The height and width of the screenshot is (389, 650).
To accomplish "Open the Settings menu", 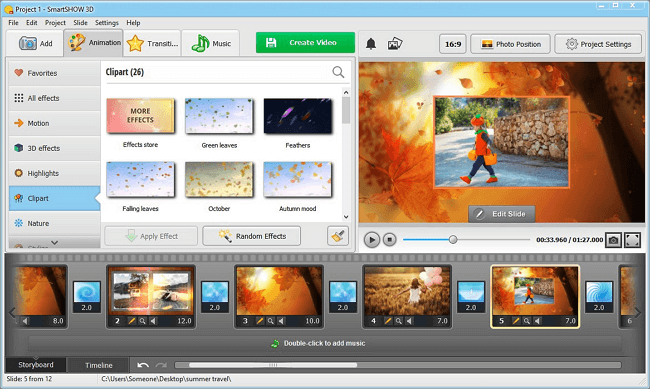I will 107,23.
